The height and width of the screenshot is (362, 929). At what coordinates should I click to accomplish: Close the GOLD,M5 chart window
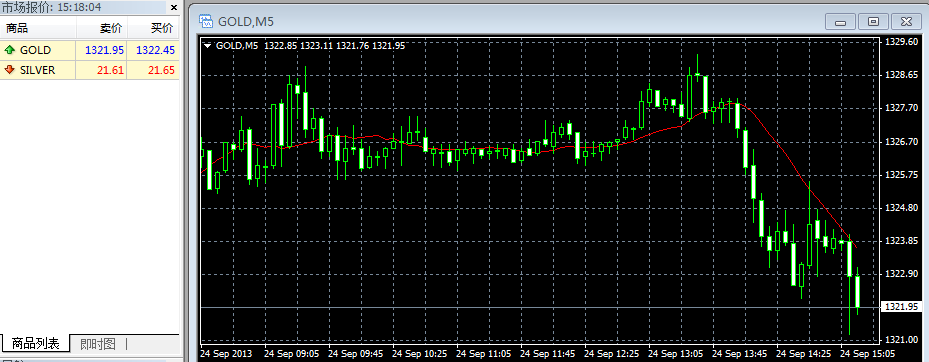[906, 22]
